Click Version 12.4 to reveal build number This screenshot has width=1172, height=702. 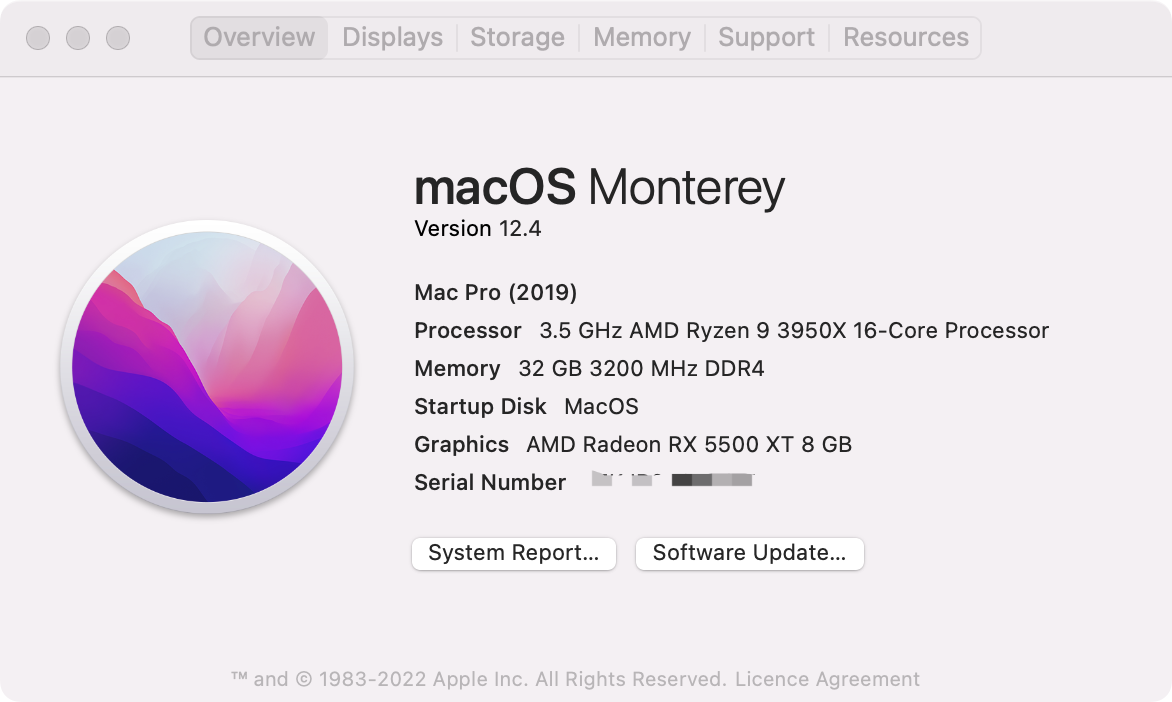(478, 229)
